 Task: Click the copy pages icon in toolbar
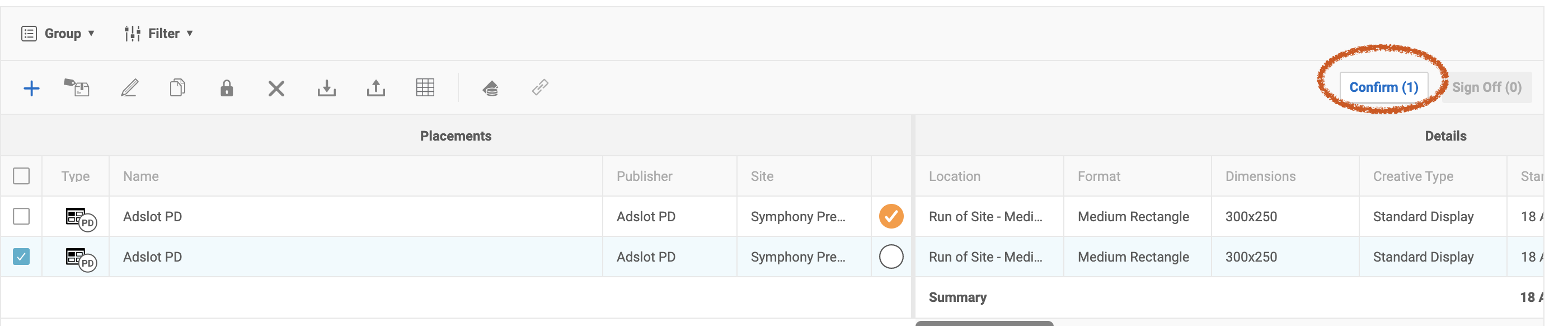point(178,88)
